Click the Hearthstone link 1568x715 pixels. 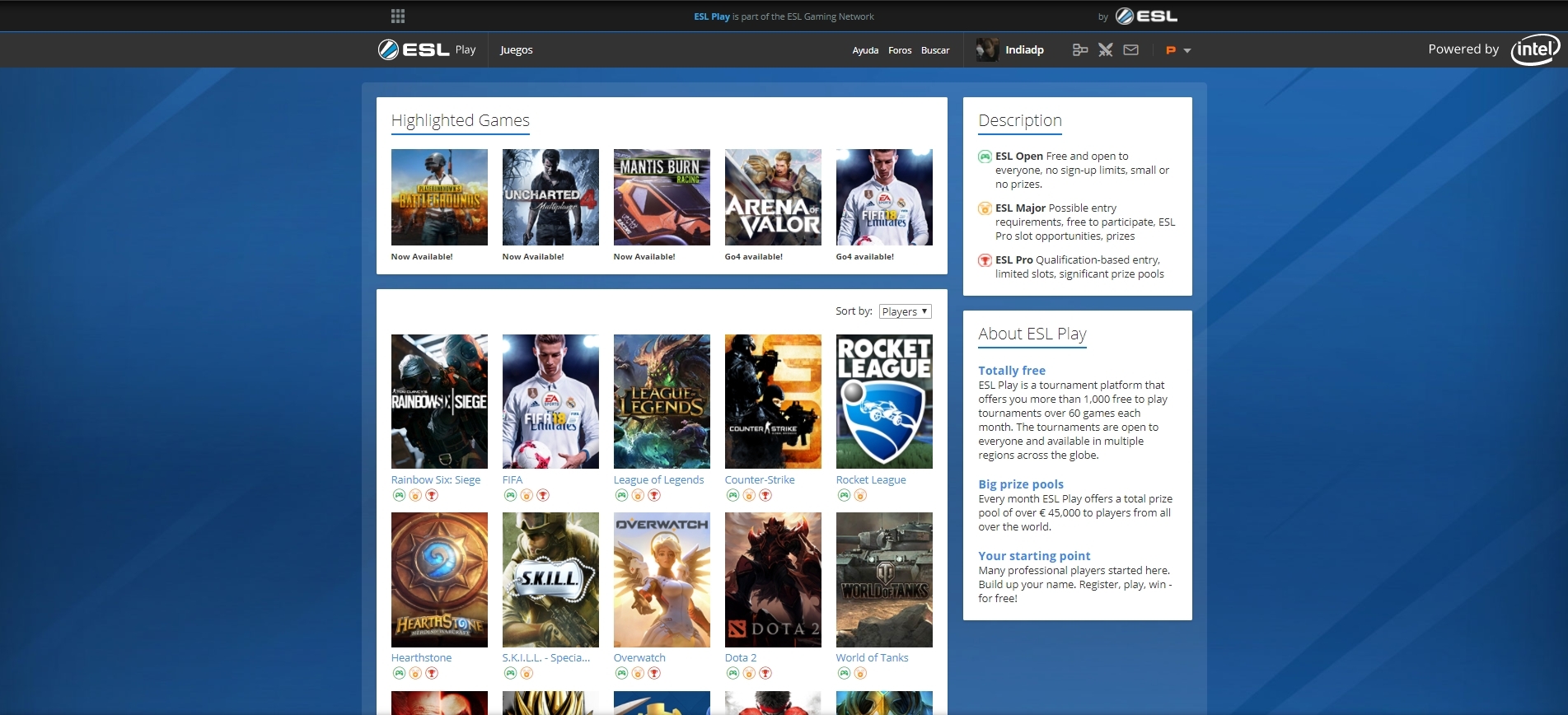pyautogui.click(x=421, y=657)
